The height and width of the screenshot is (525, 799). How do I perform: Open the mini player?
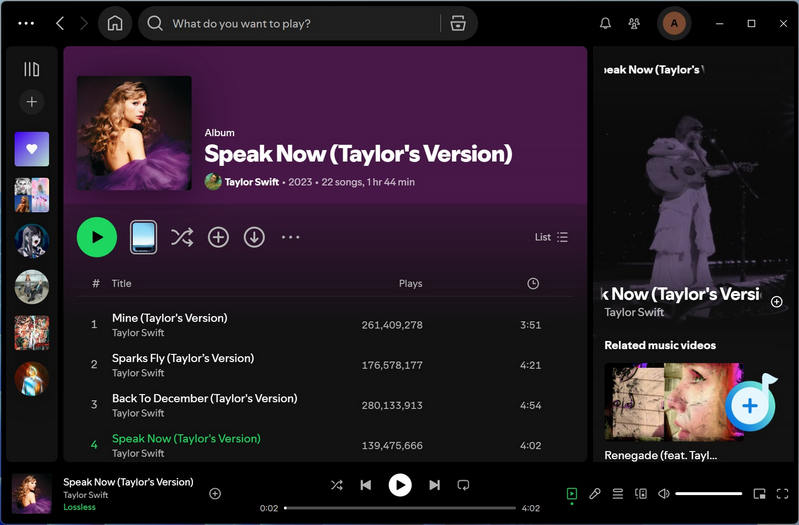(x=759, y=493)
